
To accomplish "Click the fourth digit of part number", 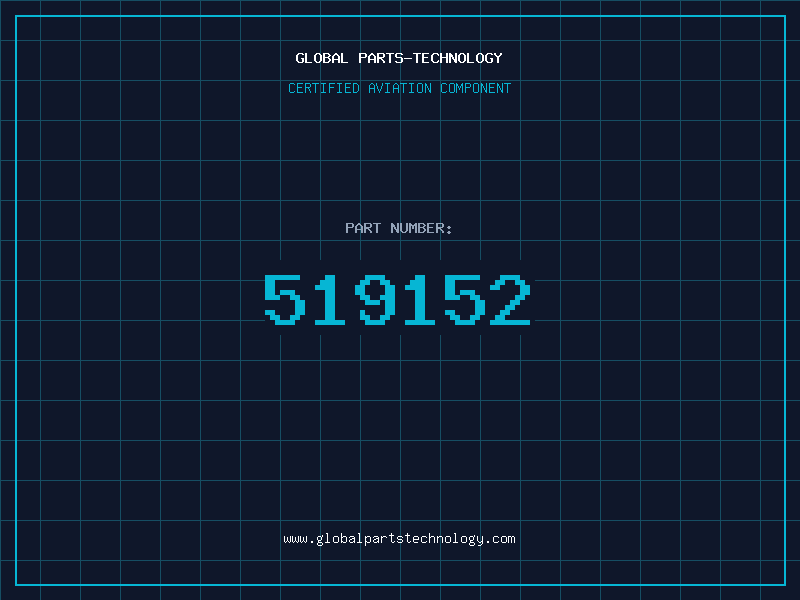I will 420,300.
